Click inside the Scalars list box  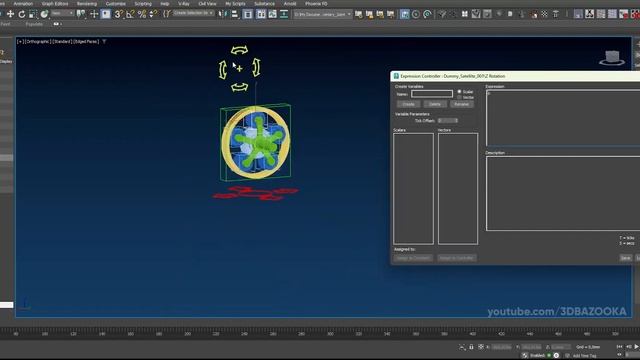[413, 189]
